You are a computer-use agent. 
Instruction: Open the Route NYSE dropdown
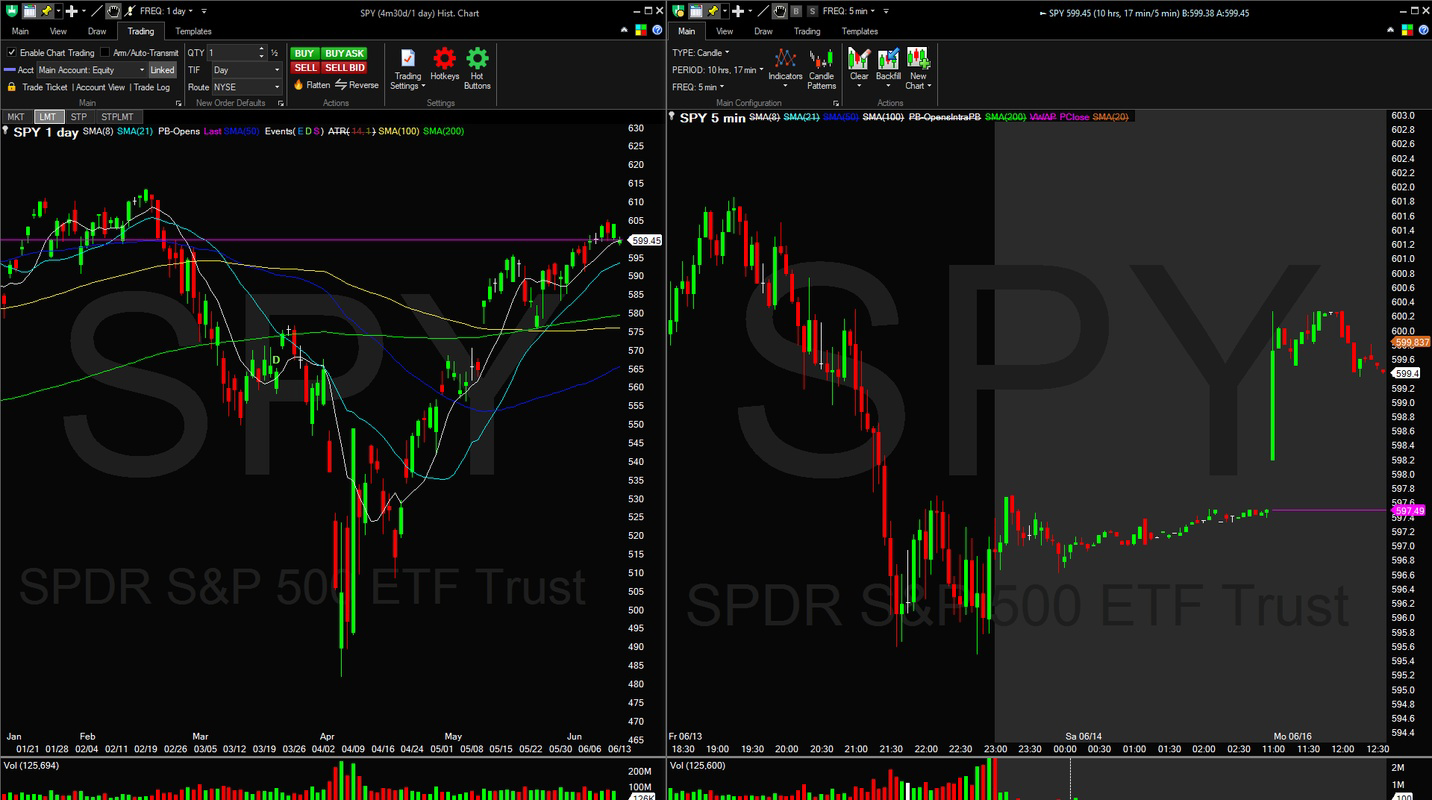[x=247, y=87]
